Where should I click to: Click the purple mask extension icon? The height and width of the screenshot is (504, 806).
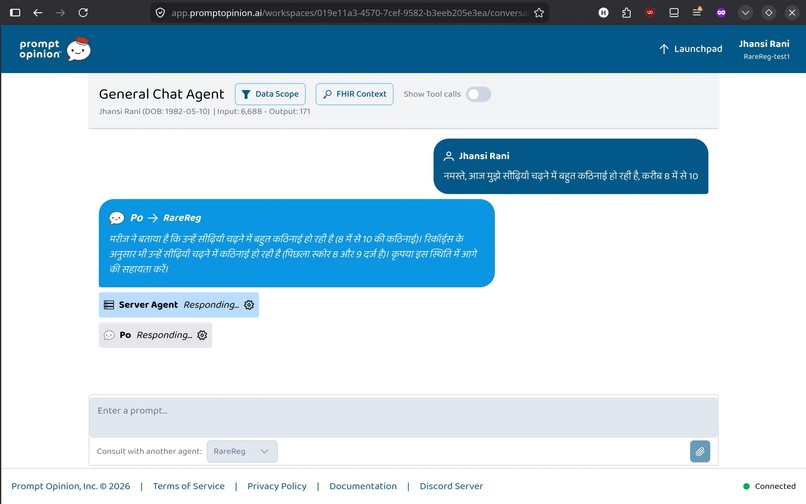pyautogui.click(x=721, y=12)
